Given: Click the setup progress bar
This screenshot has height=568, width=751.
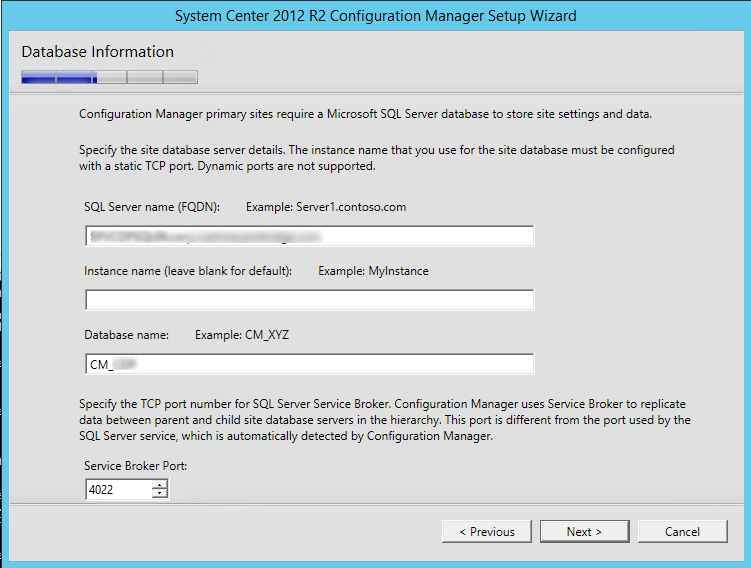Looking at the screenshot, I should coord(109,77).
